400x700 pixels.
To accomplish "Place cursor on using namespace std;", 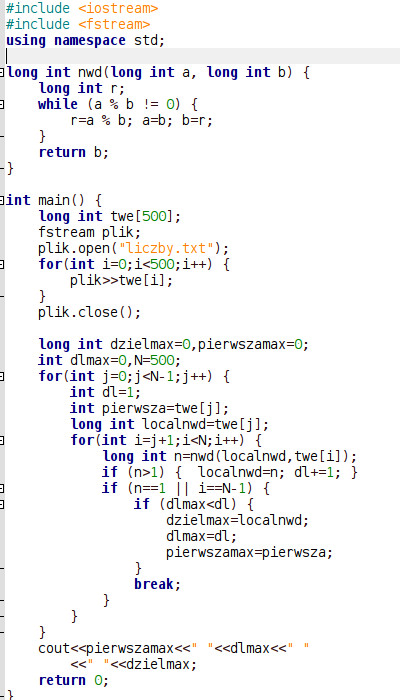I will (86, 40).
